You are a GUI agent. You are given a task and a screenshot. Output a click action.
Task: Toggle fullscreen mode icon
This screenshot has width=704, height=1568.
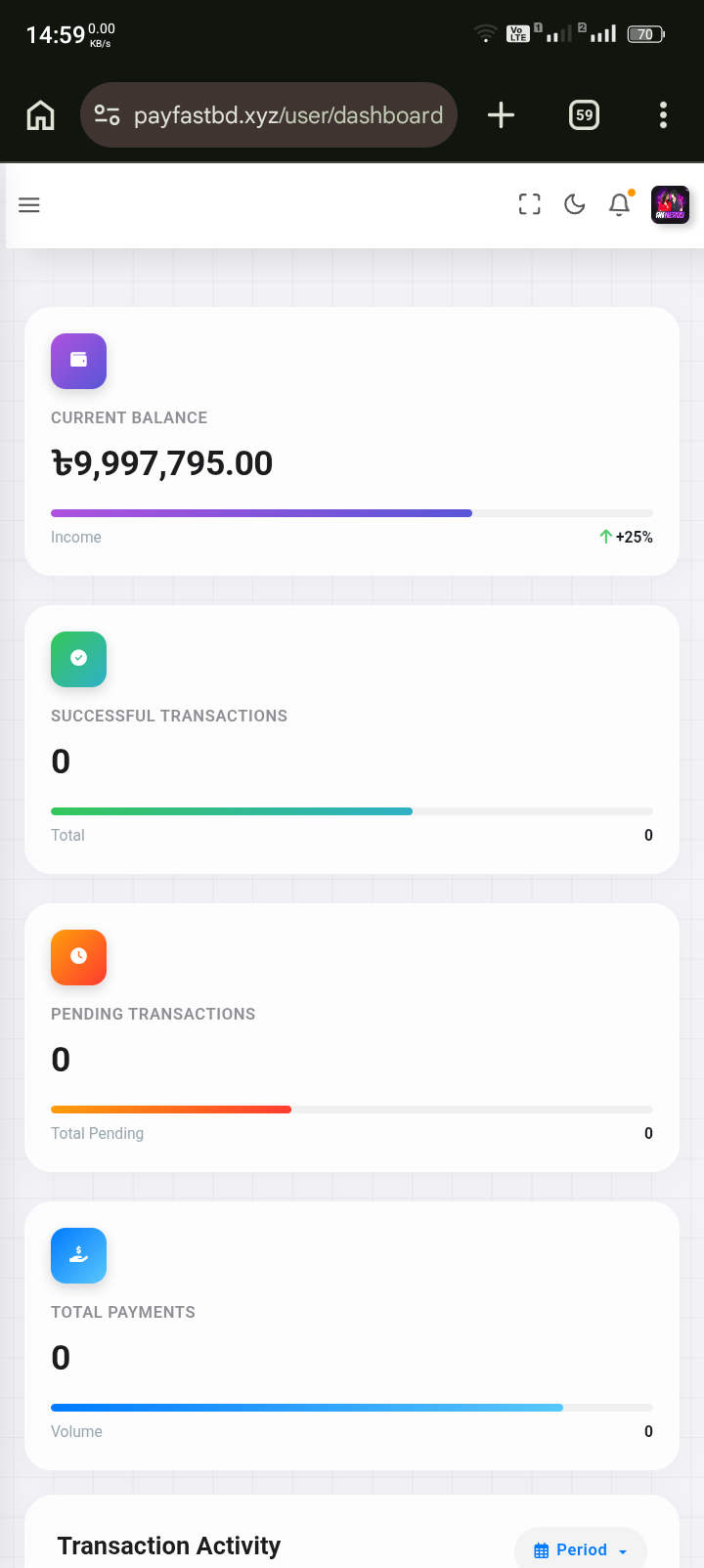(x=529, y=204)
